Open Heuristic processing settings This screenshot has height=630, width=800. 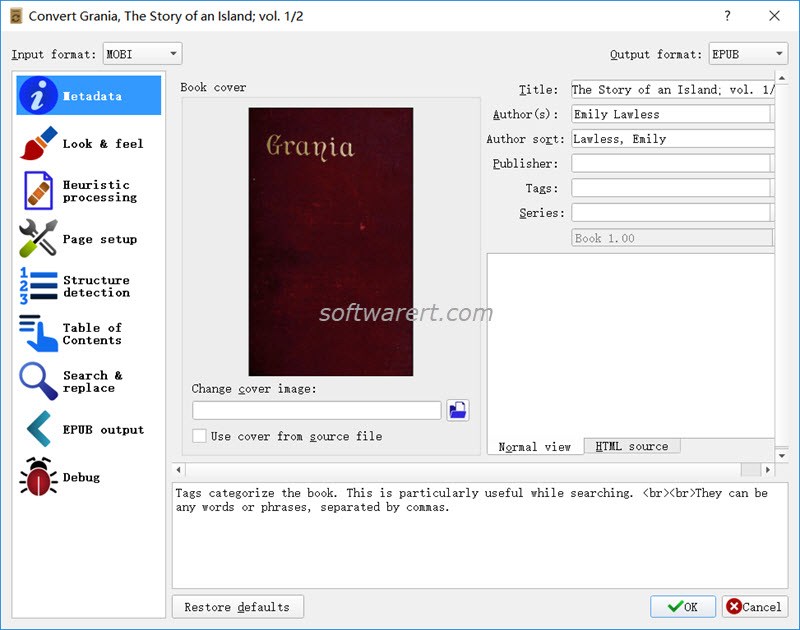(88, 190)
